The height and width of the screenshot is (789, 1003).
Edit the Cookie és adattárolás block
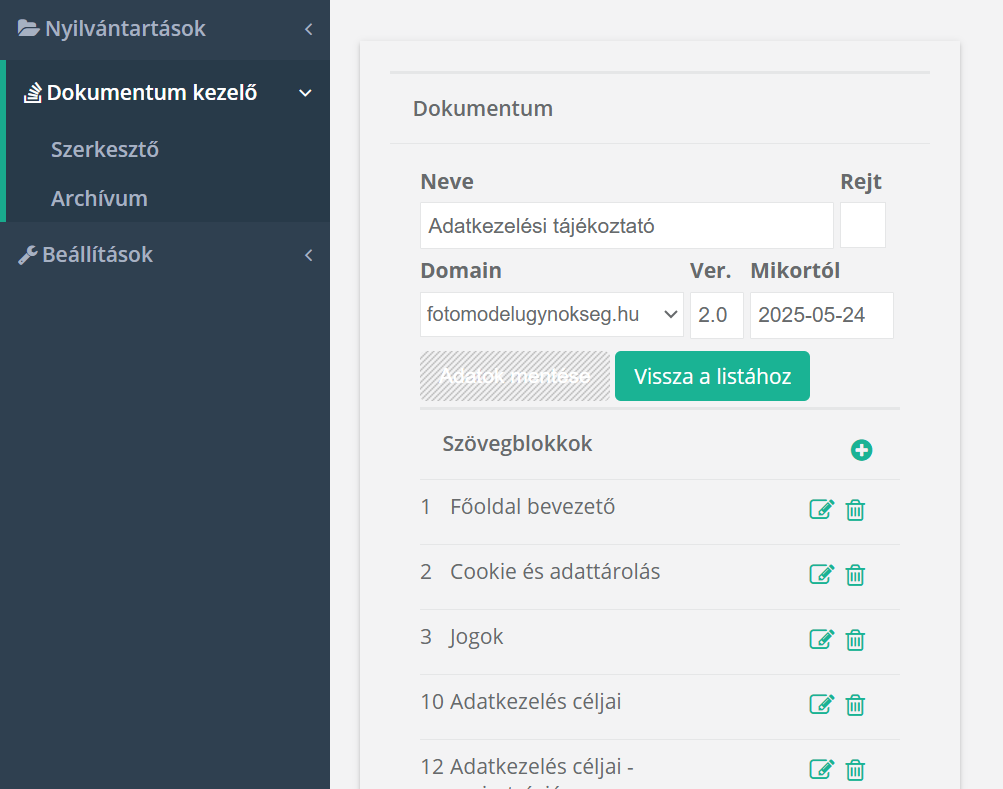[x=821, y=574]
